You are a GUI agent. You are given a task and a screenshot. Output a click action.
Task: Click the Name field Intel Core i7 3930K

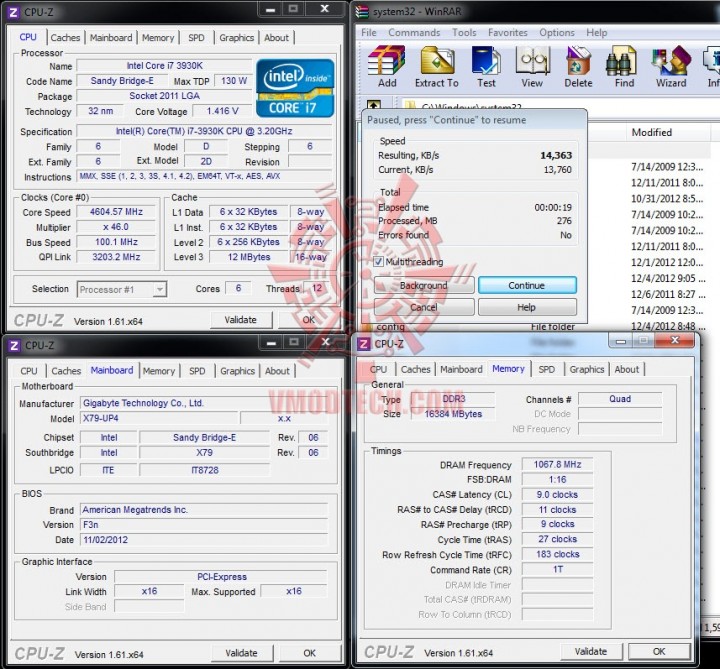point(164,66)
